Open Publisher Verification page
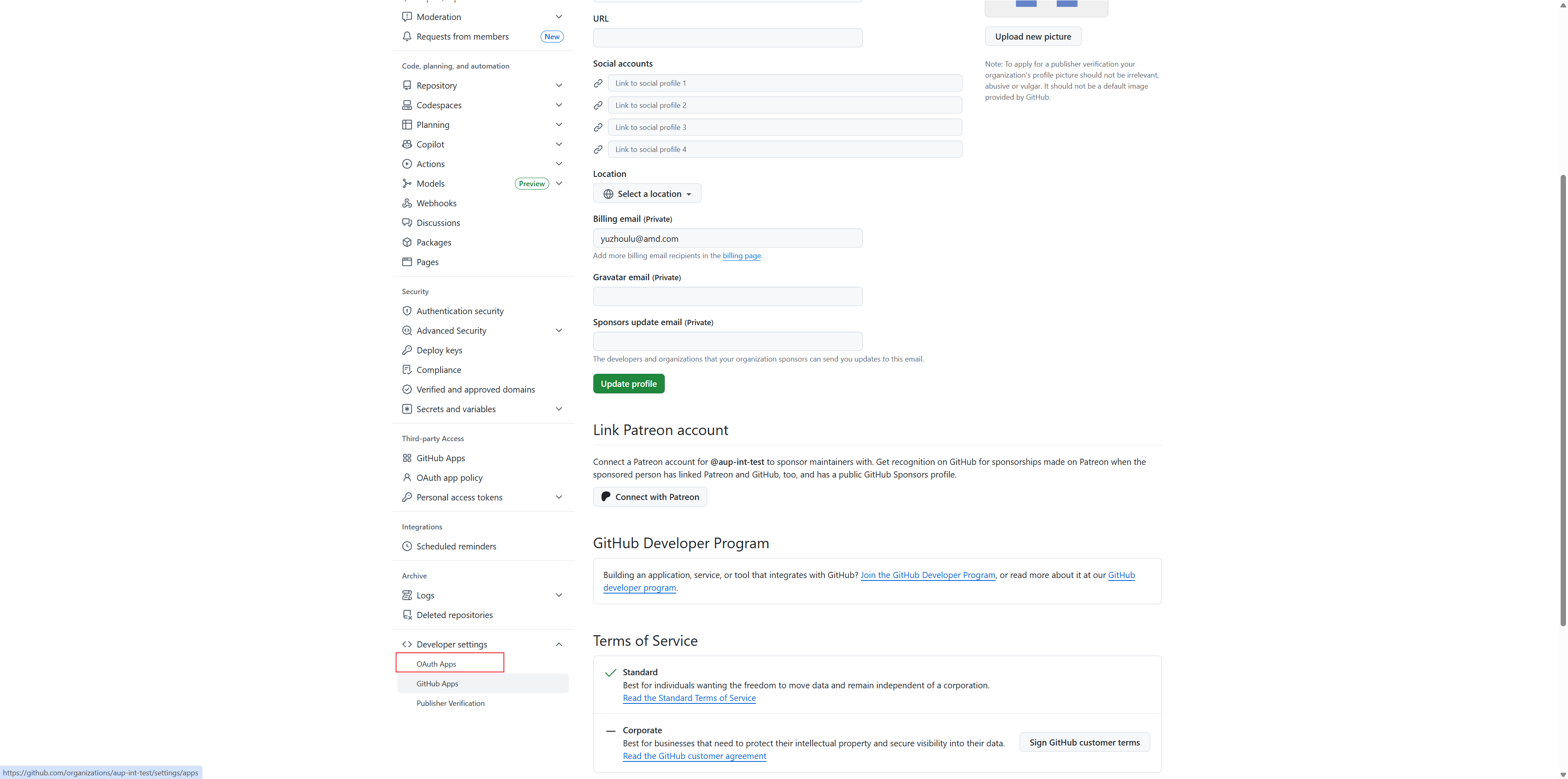Viewport: 1568px width, 779px height. pyautogui.click(x=450, y=703)
